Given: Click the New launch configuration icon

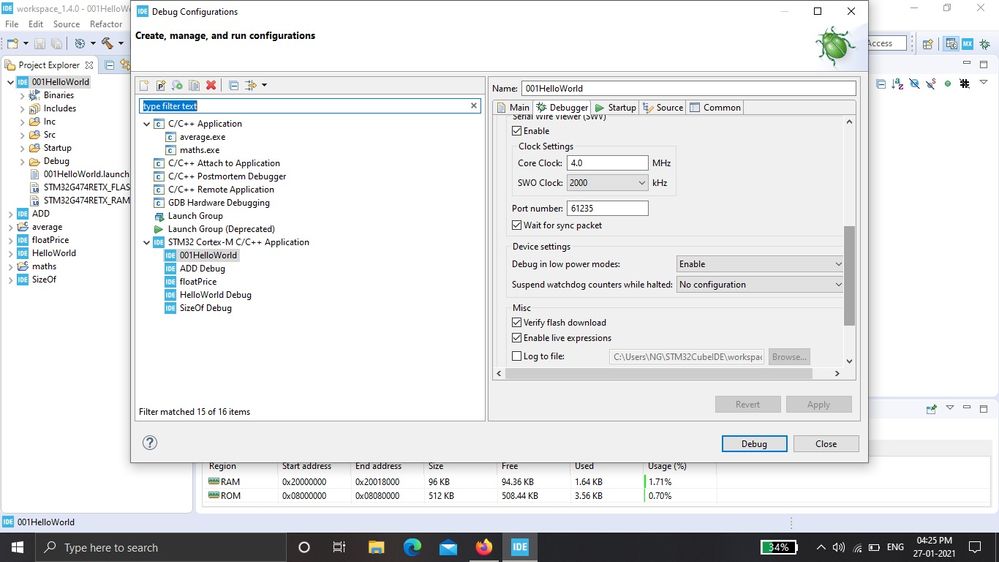Looking at the screenshot, I should (x=144, y=85).
